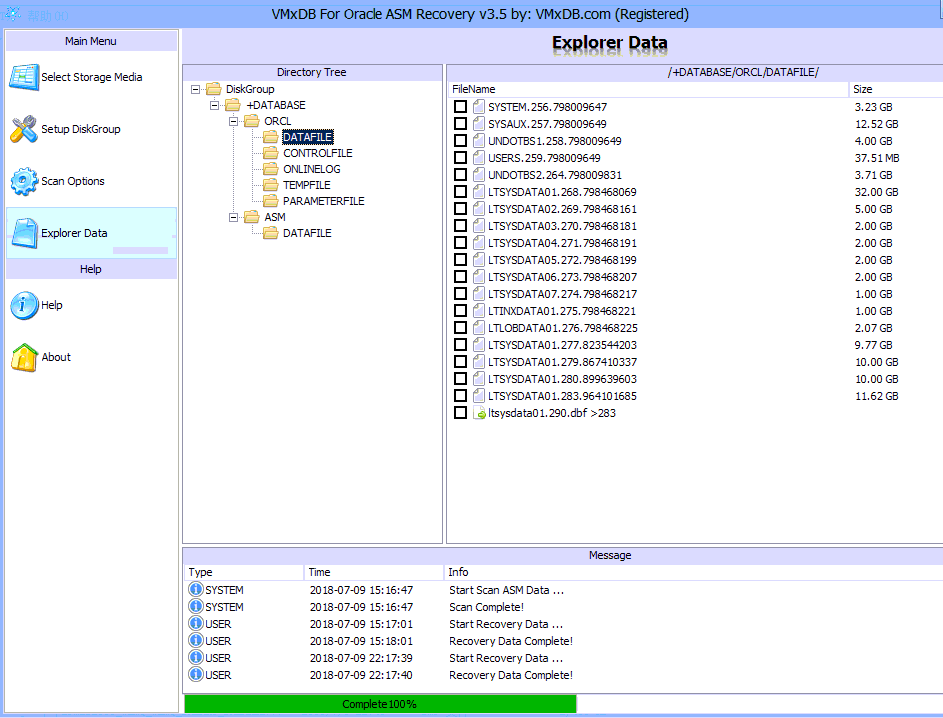Viewport: 943px width, 718px height.
Task: Click the +DATABASE folder icon
Action: pyautogui.click(x=233, y=105)
